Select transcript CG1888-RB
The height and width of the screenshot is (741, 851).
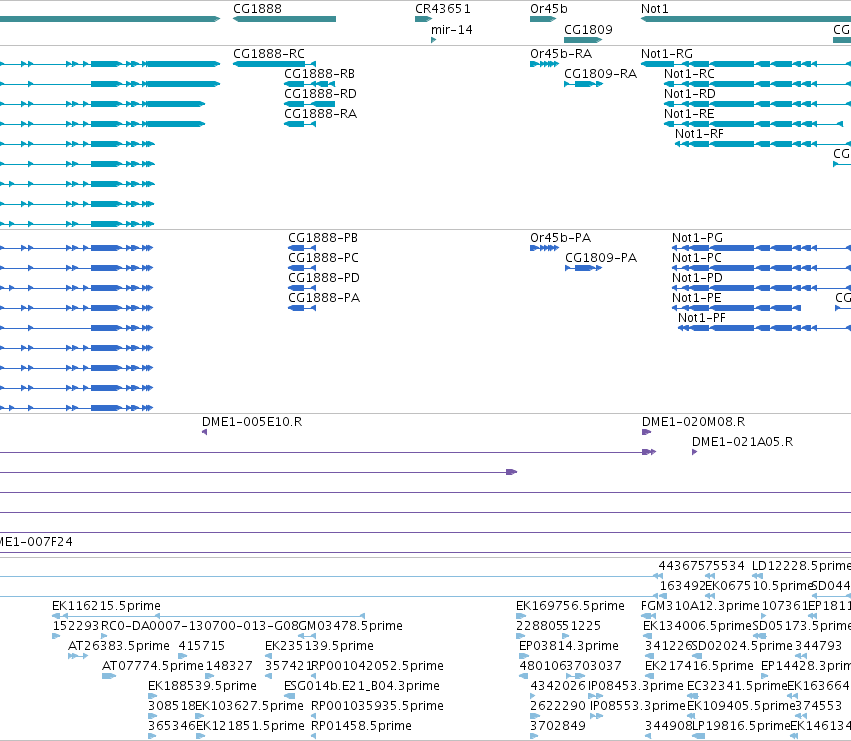(309, 84)
